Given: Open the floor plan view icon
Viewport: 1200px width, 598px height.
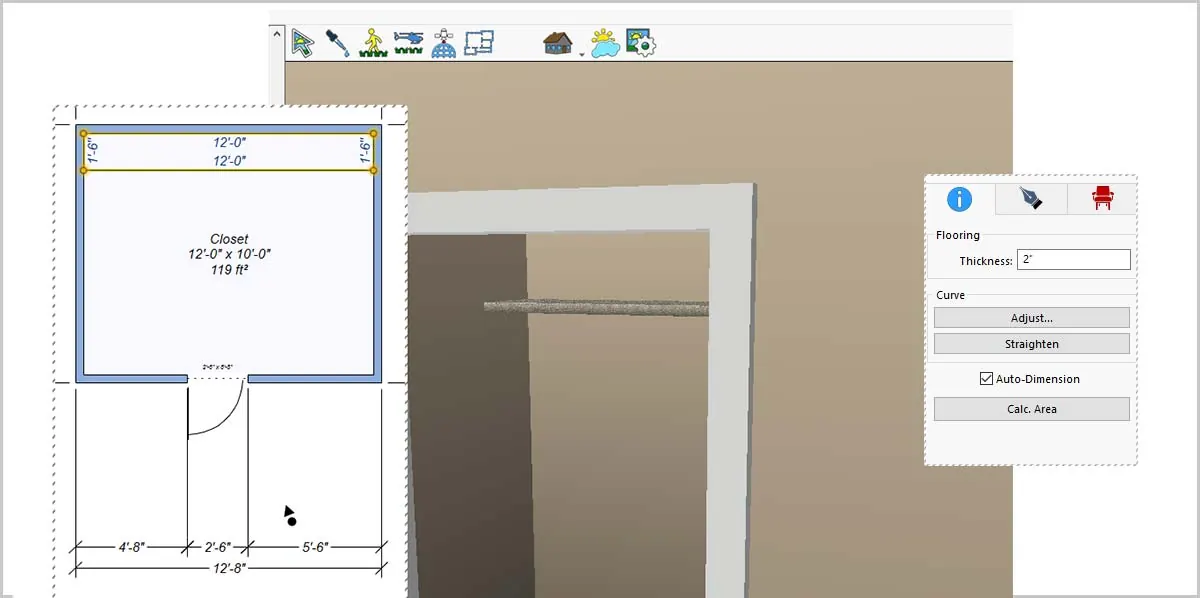Looking at the screenshot, I should (x=480, y=42).
